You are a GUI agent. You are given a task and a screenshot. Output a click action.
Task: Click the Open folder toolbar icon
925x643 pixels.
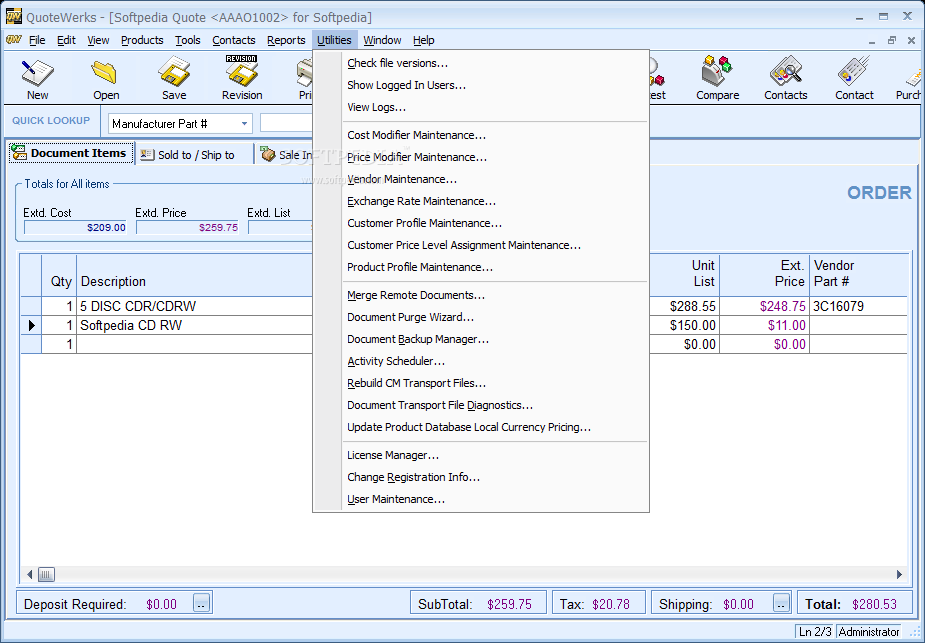pyautogui.click(x=106, y=73)
